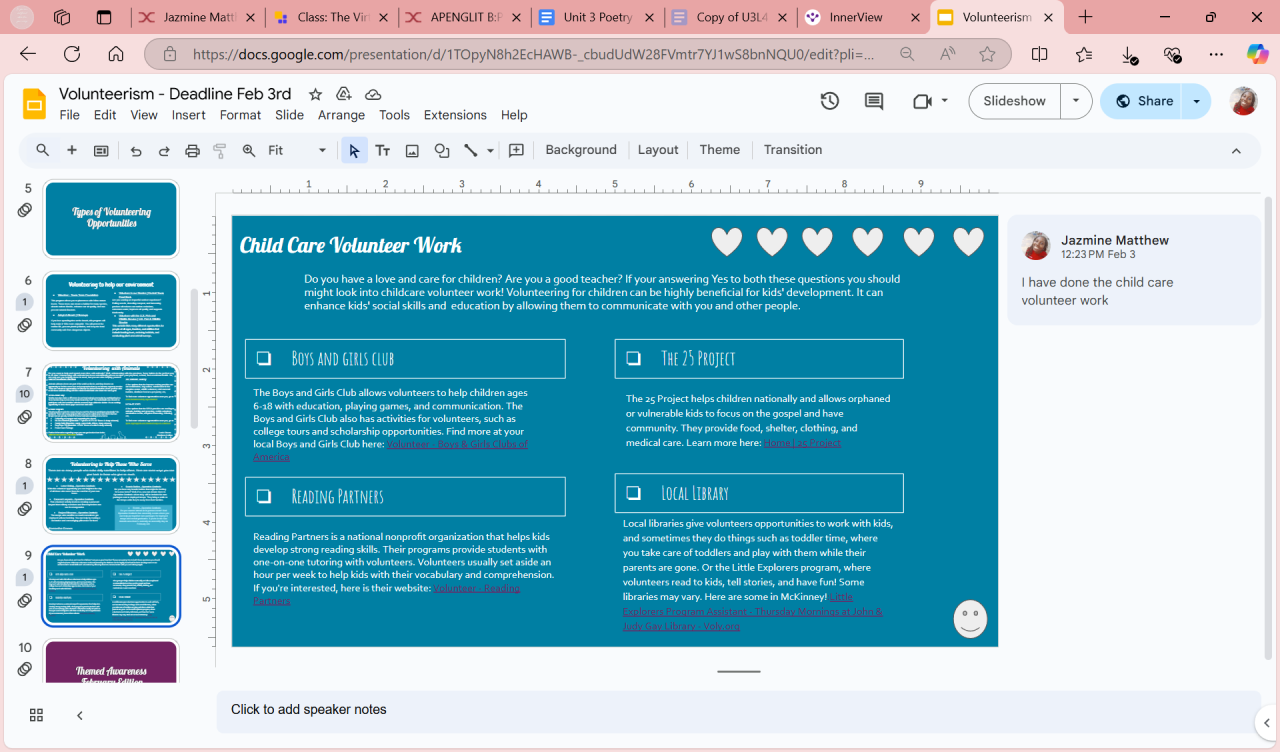Check the The 25 Project checkbox
Viewport: 1280px width, 752px height.
coord(633,358)
